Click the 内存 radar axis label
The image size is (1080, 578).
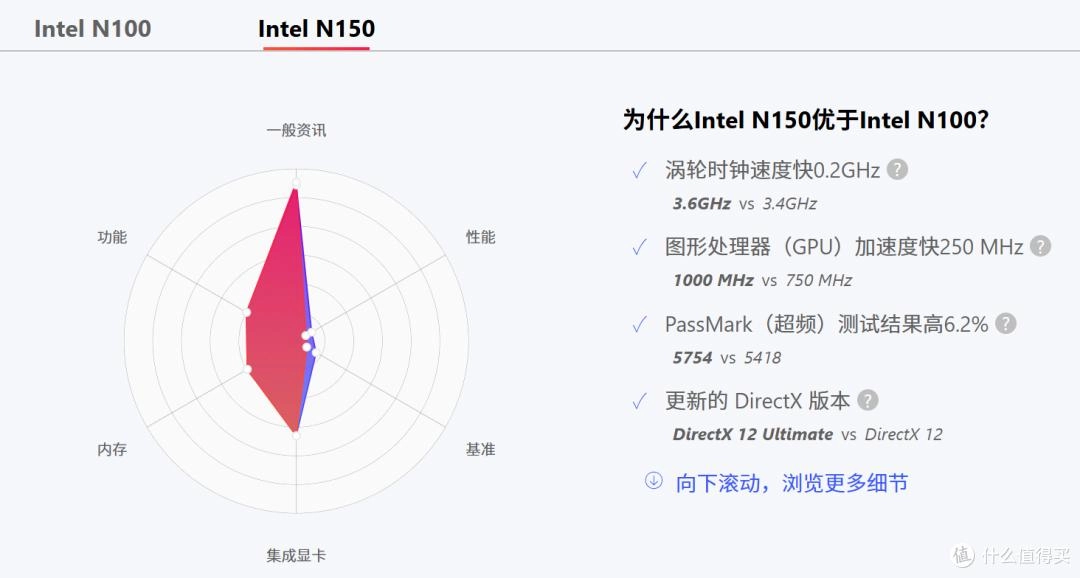click(x=112, y=449)
